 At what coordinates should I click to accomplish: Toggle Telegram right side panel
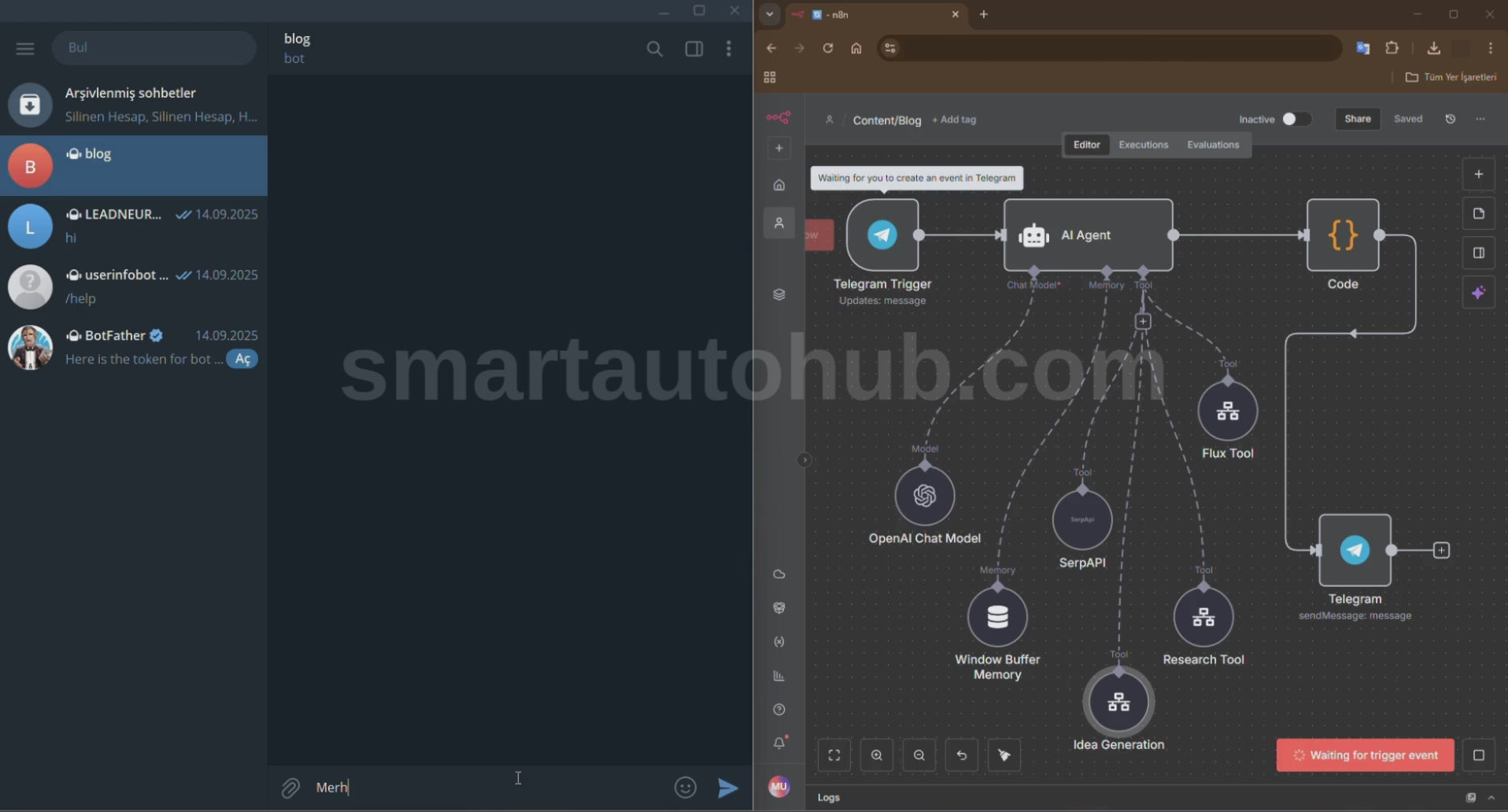click(x=693, y=49)
